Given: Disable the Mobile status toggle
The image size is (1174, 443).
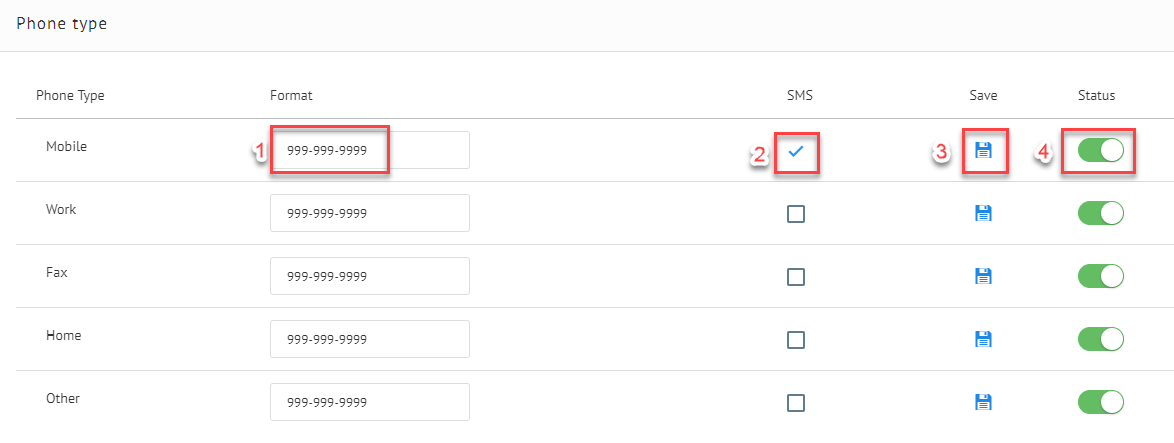Looking at the screenshot, I should tap(1101, 150).
